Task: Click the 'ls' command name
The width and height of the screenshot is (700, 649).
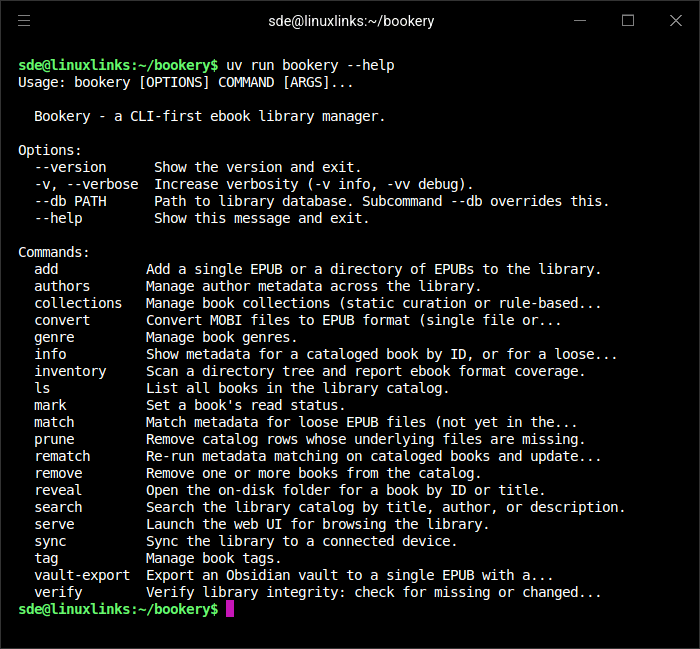Action: (x=42, y=388)
